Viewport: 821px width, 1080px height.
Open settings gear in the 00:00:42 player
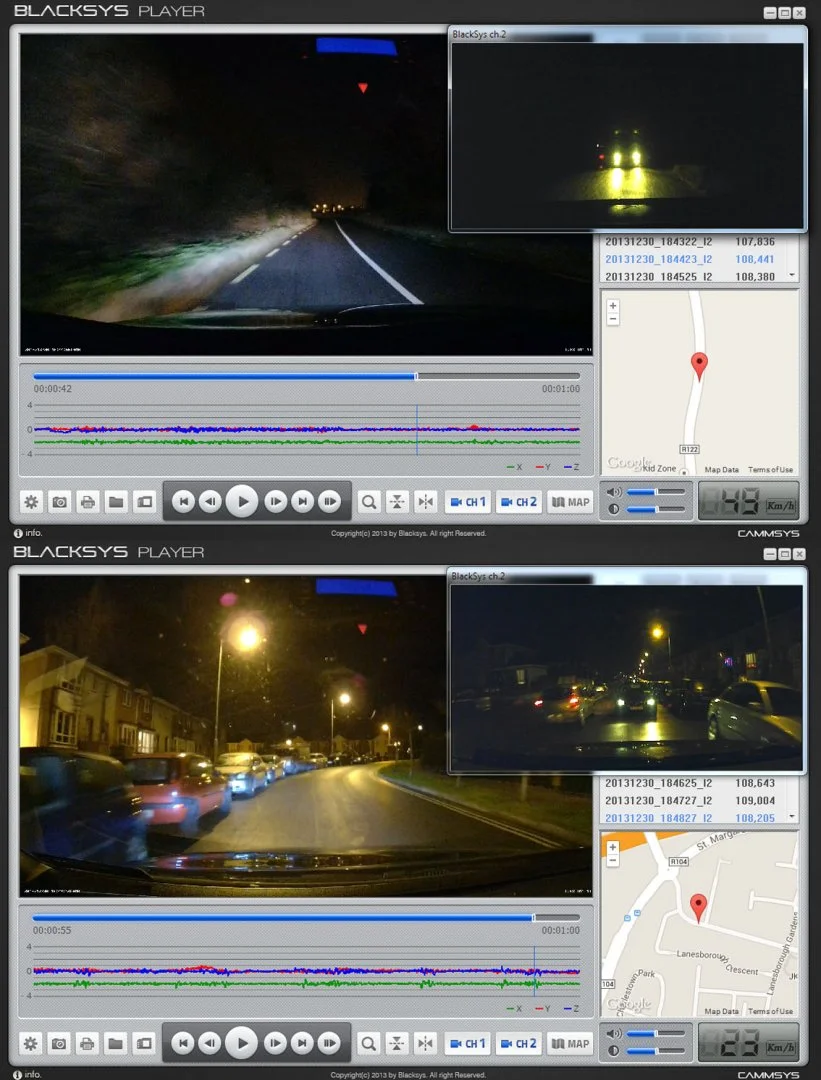31,502
